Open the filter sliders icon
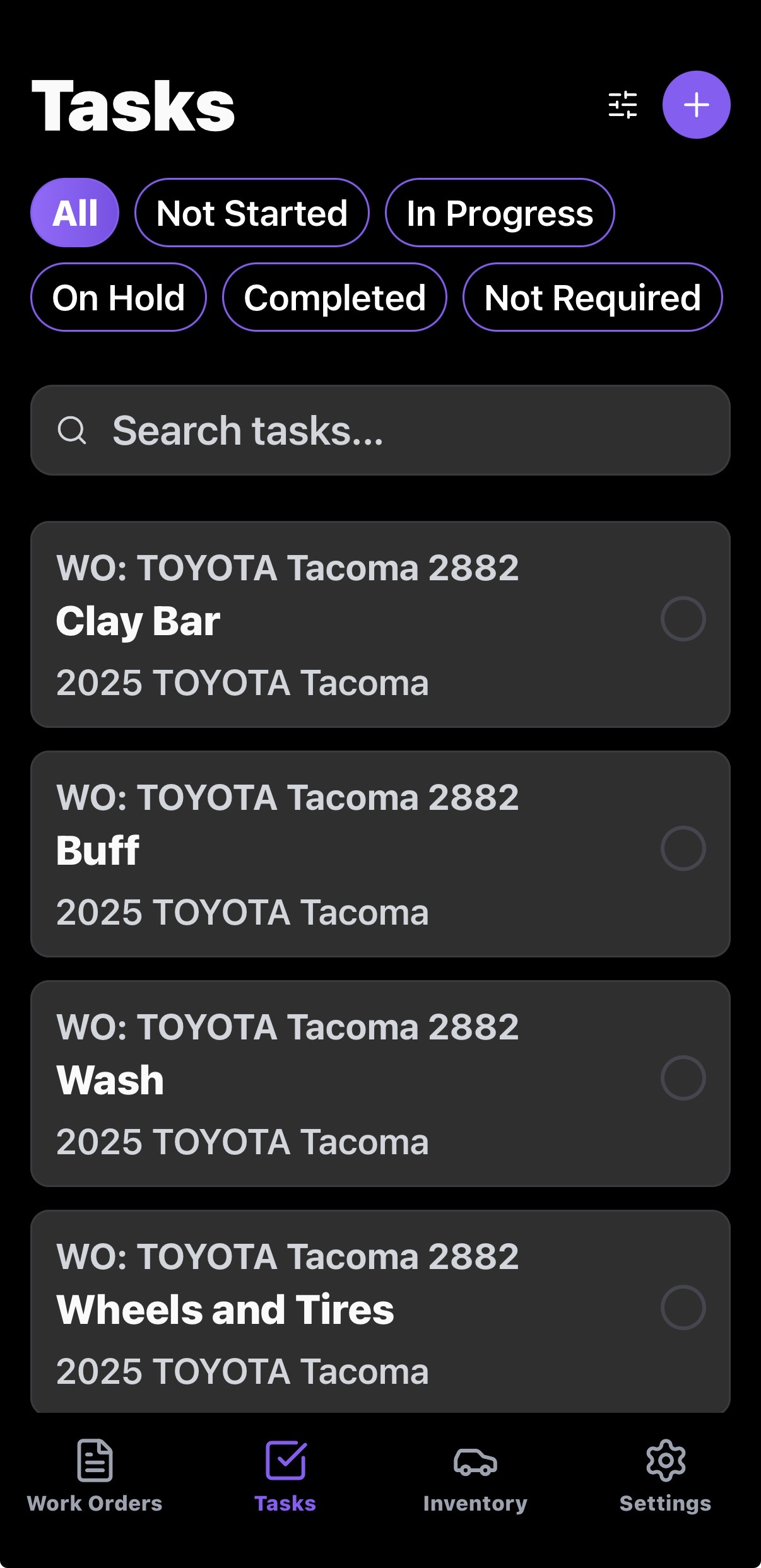The image size is (761, 1568). coord(622,105)
